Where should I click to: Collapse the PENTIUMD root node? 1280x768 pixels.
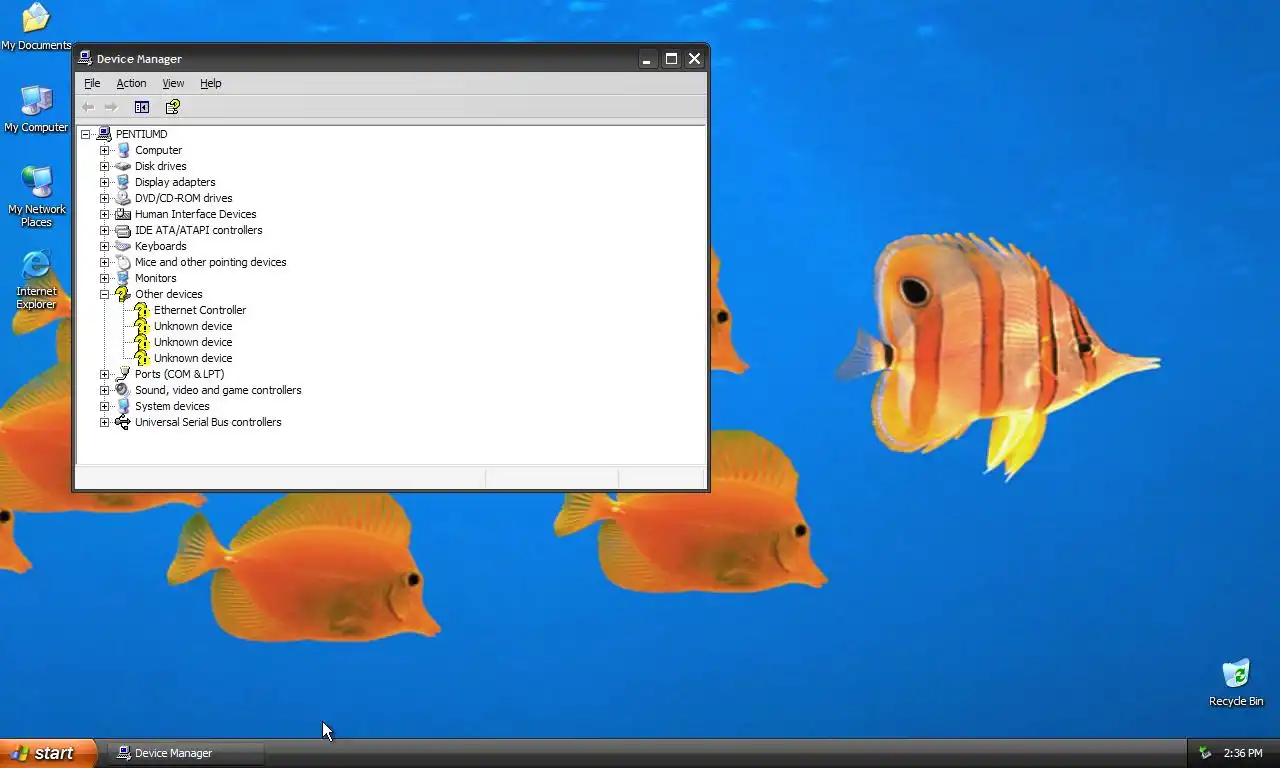(86, 134)
